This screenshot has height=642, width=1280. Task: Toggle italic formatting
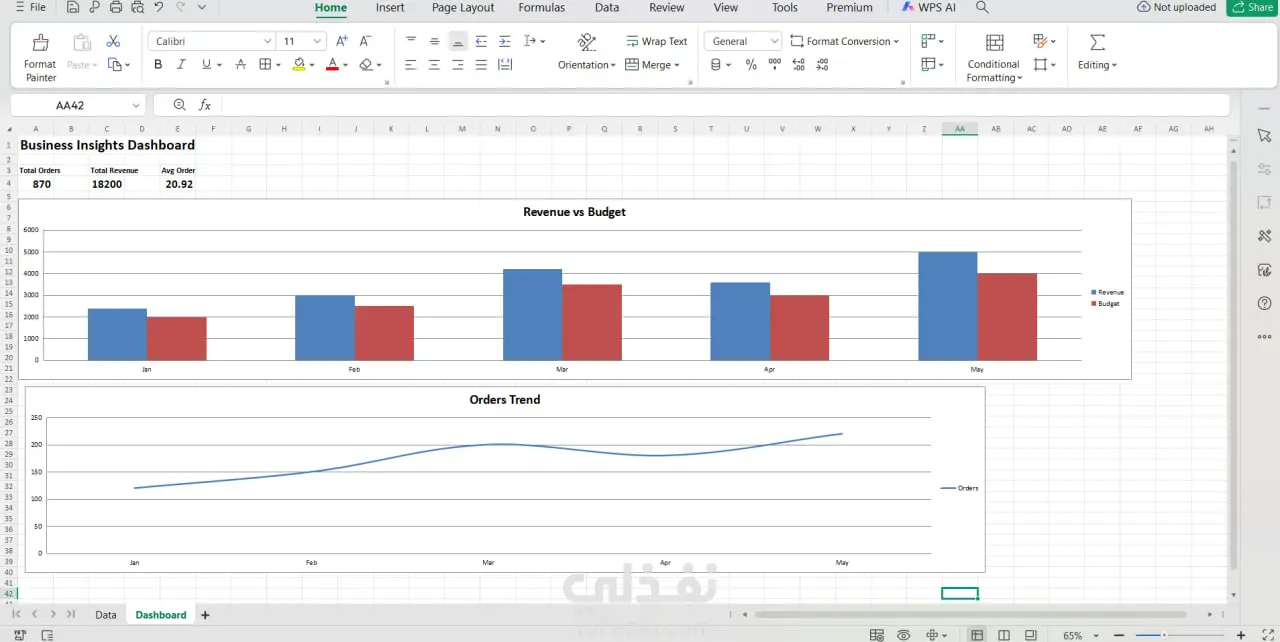point(181,65)
